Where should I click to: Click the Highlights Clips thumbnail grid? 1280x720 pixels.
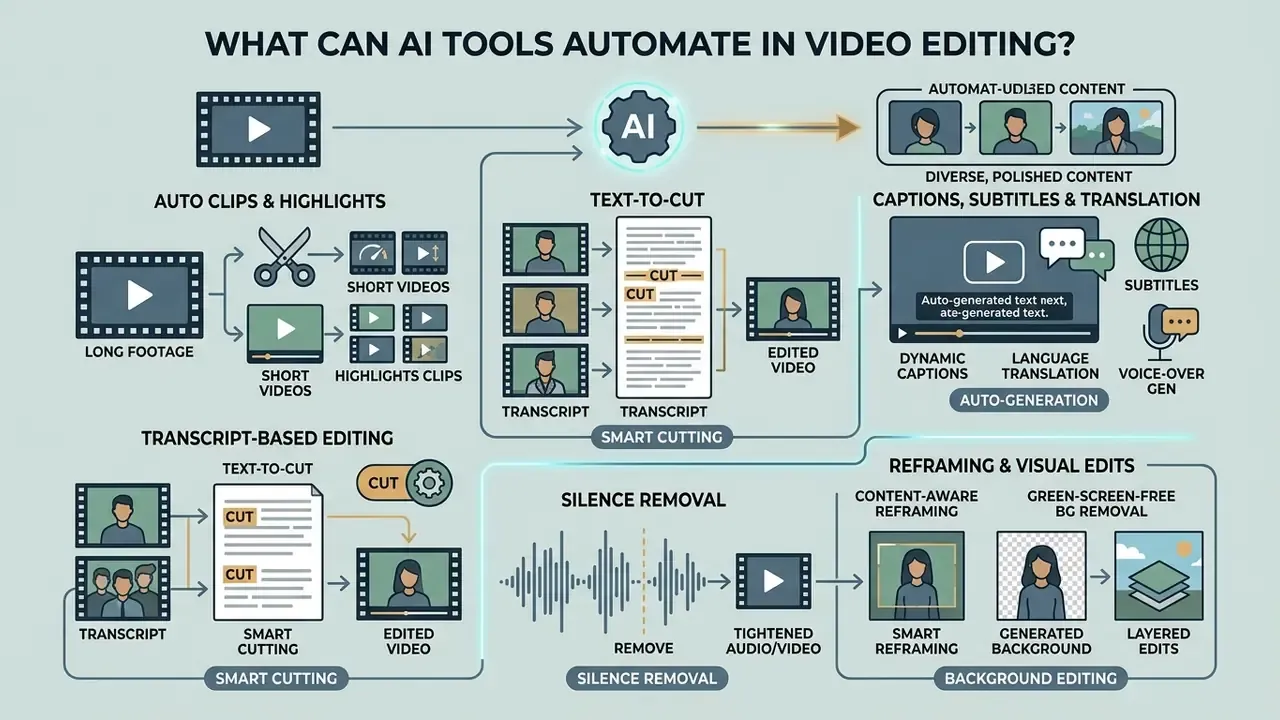pos(398,333)
